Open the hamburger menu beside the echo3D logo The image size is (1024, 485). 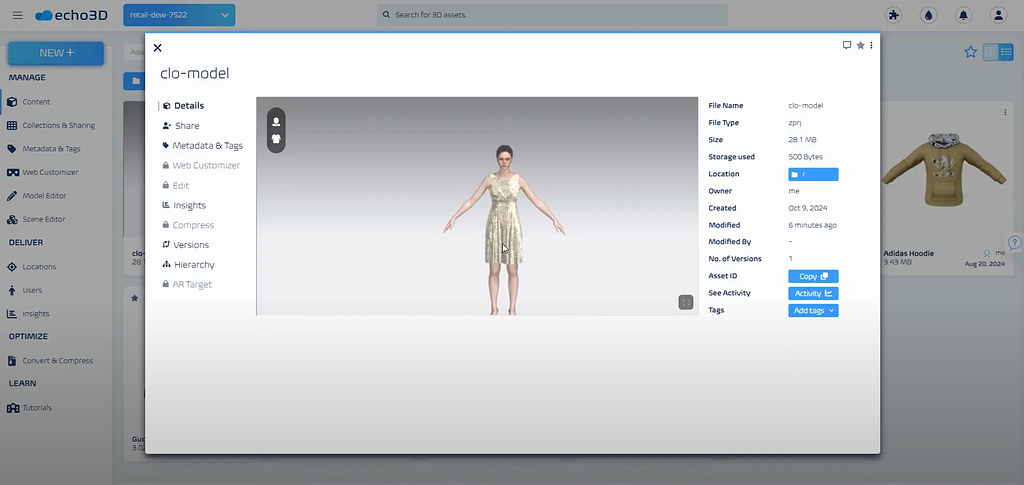[18, 15]
